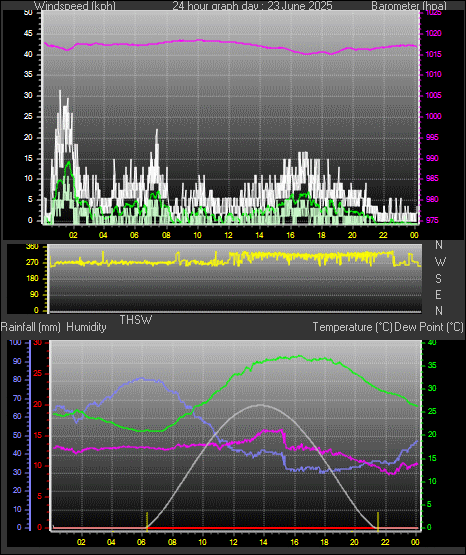This screenshot has height=555, width=466.
Task: Click blue humidity axis value "70"
Action: (17, 398)
